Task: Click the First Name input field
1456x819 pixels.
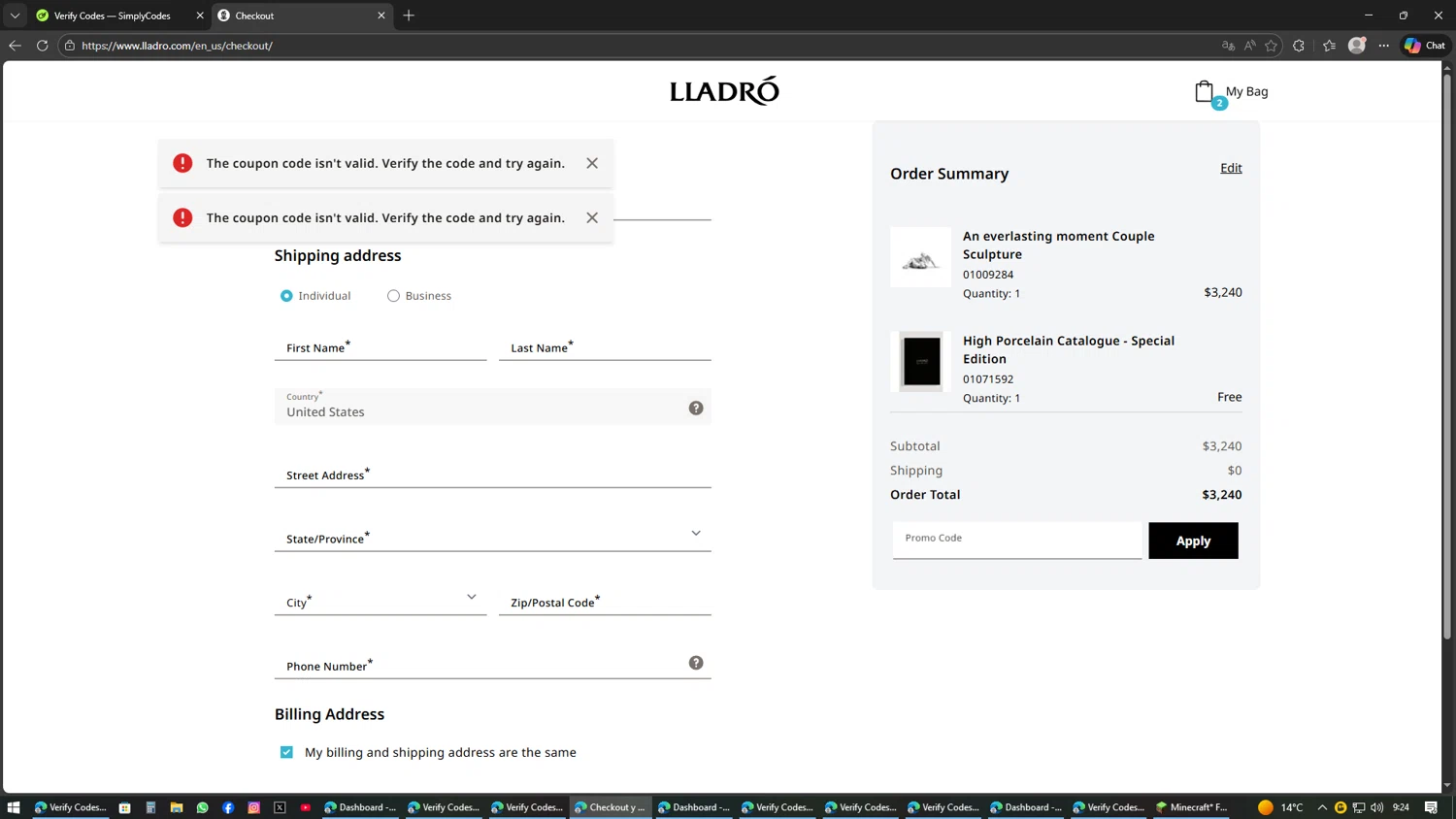Action: (x=381, y=346)
